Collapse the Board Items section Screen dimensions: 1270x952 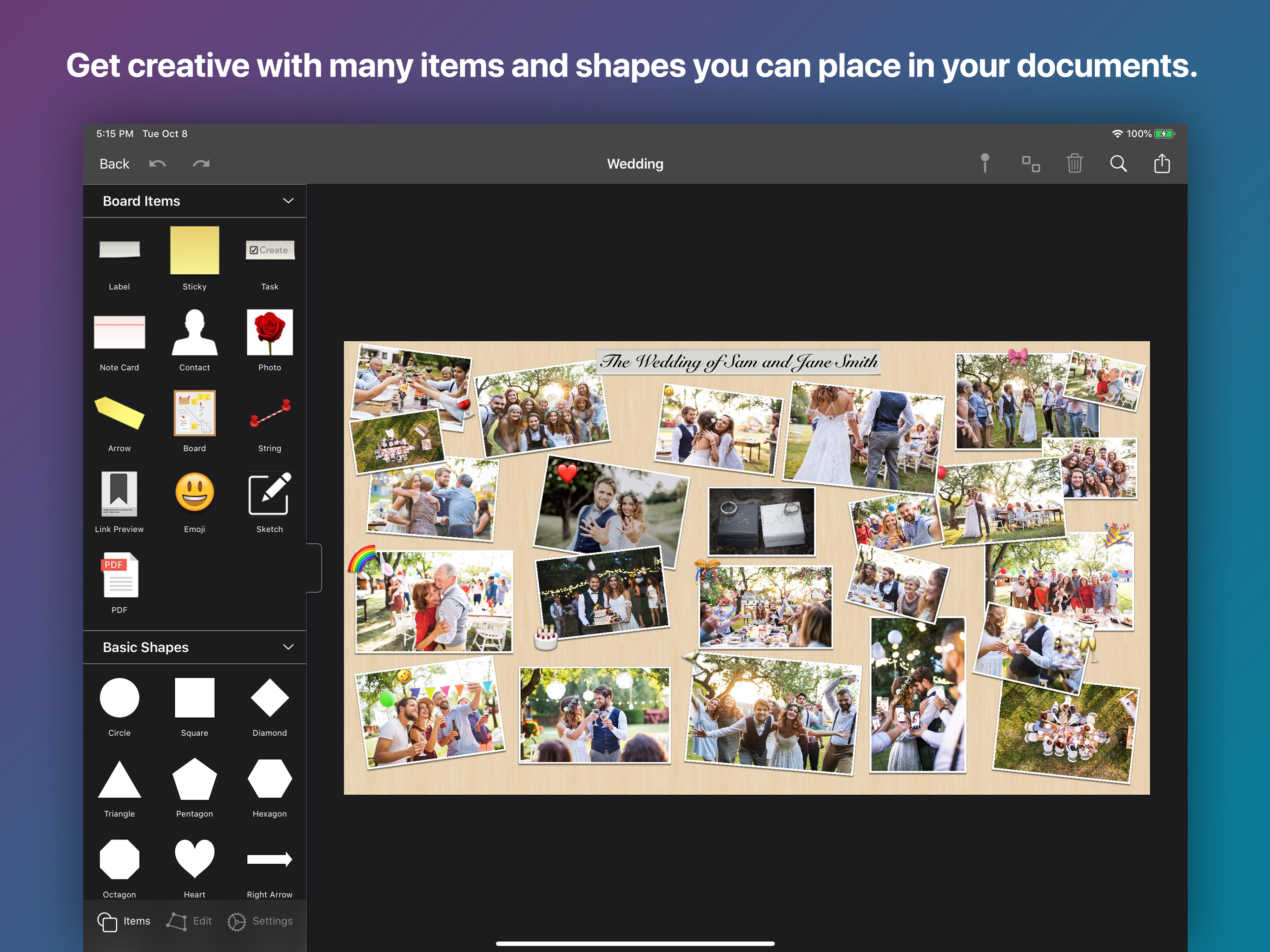(x=288, y=201)
